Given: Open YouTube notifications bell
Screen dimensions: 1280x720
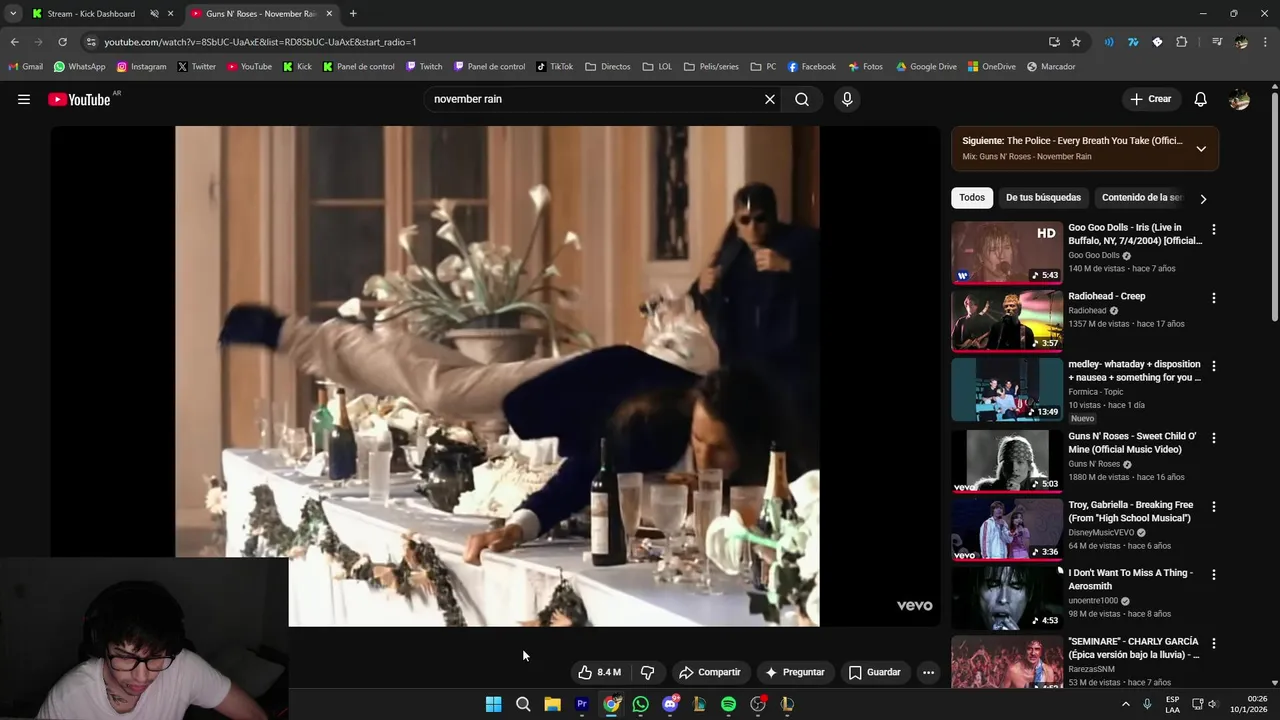Looking at the screenshot, I should coord(1201,99).
